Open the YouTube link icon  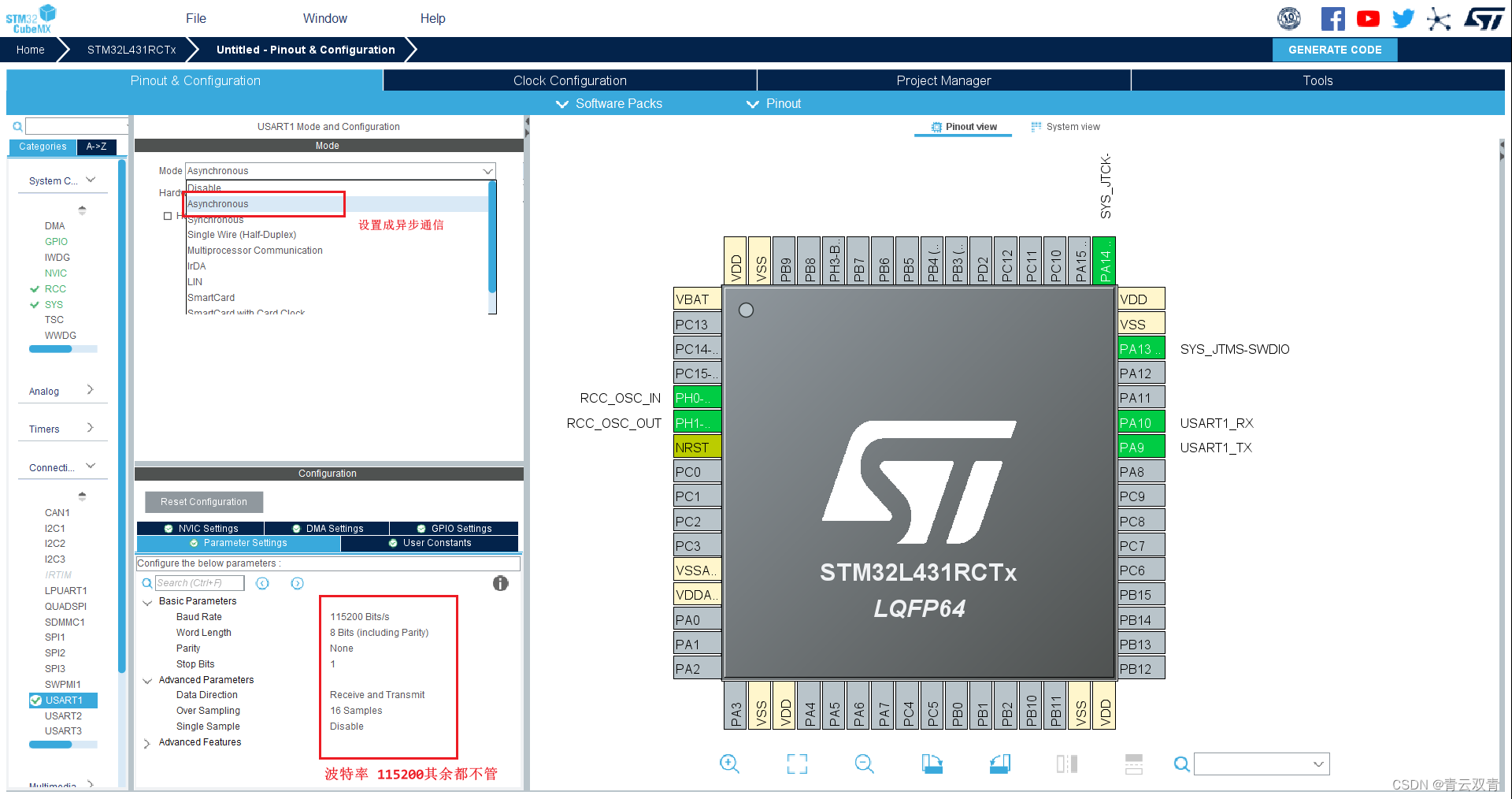click(1368, 18)
